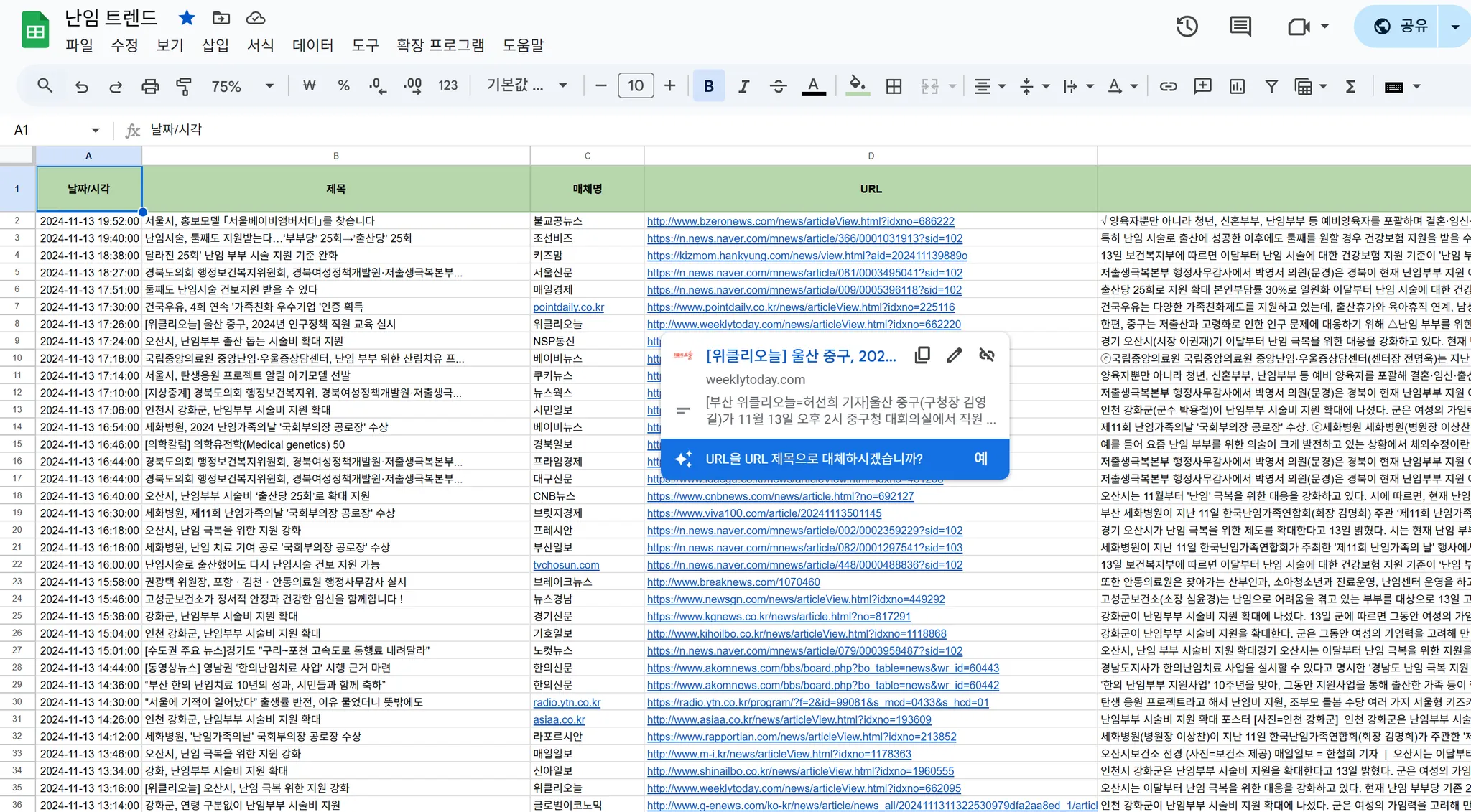The height and width of the screenshot is (812, 1471).
Task: Expand the A1 name box dropdown
Action: click(96, 130)
